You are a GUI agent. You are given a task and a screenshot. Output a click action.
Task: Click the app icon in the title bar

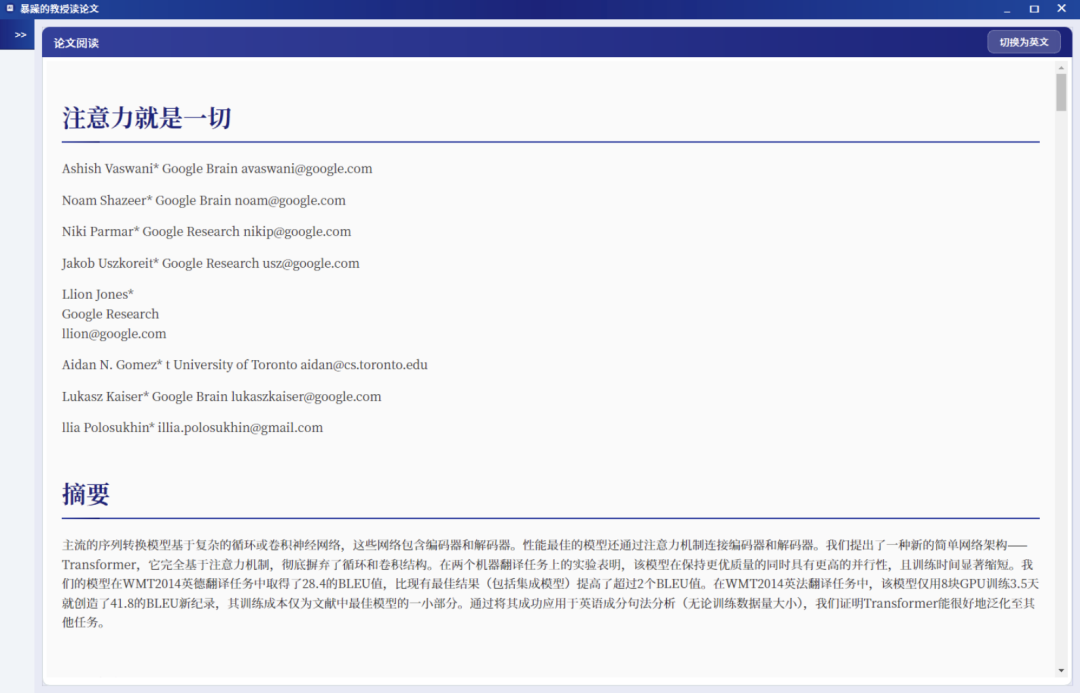click(10, 9)
